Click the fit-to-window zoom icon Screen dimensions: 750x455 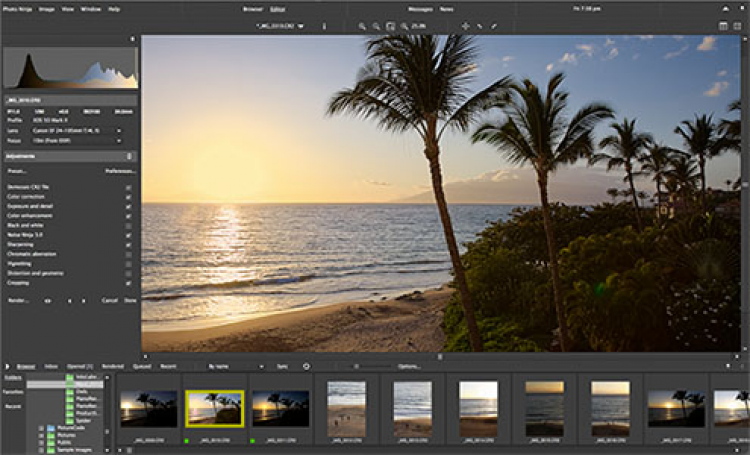click(x=390, y=25)
